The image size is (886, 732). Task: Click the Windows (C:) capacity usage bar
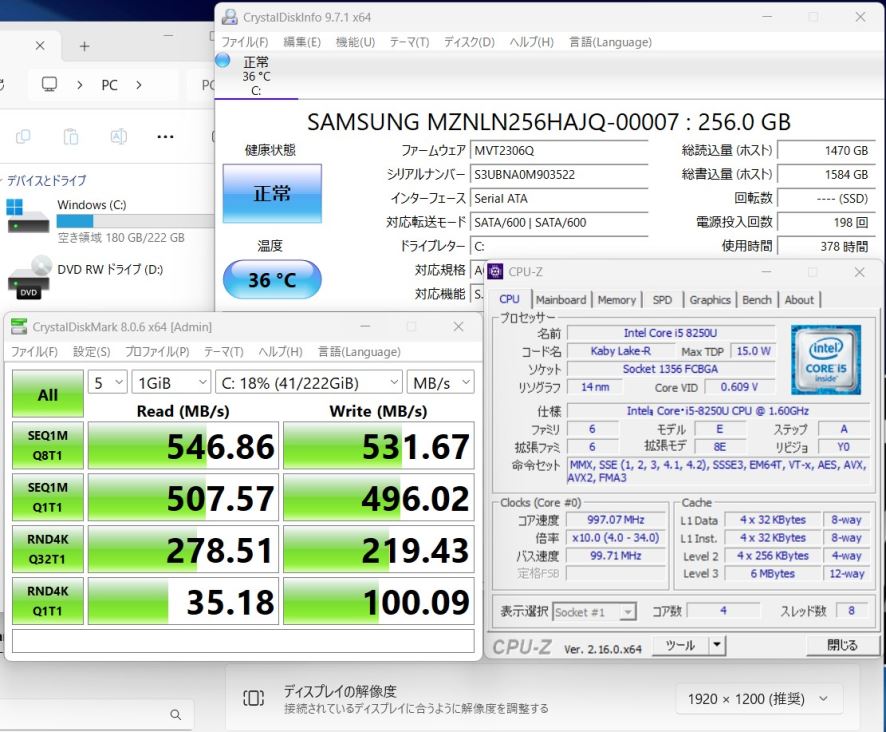136,221
